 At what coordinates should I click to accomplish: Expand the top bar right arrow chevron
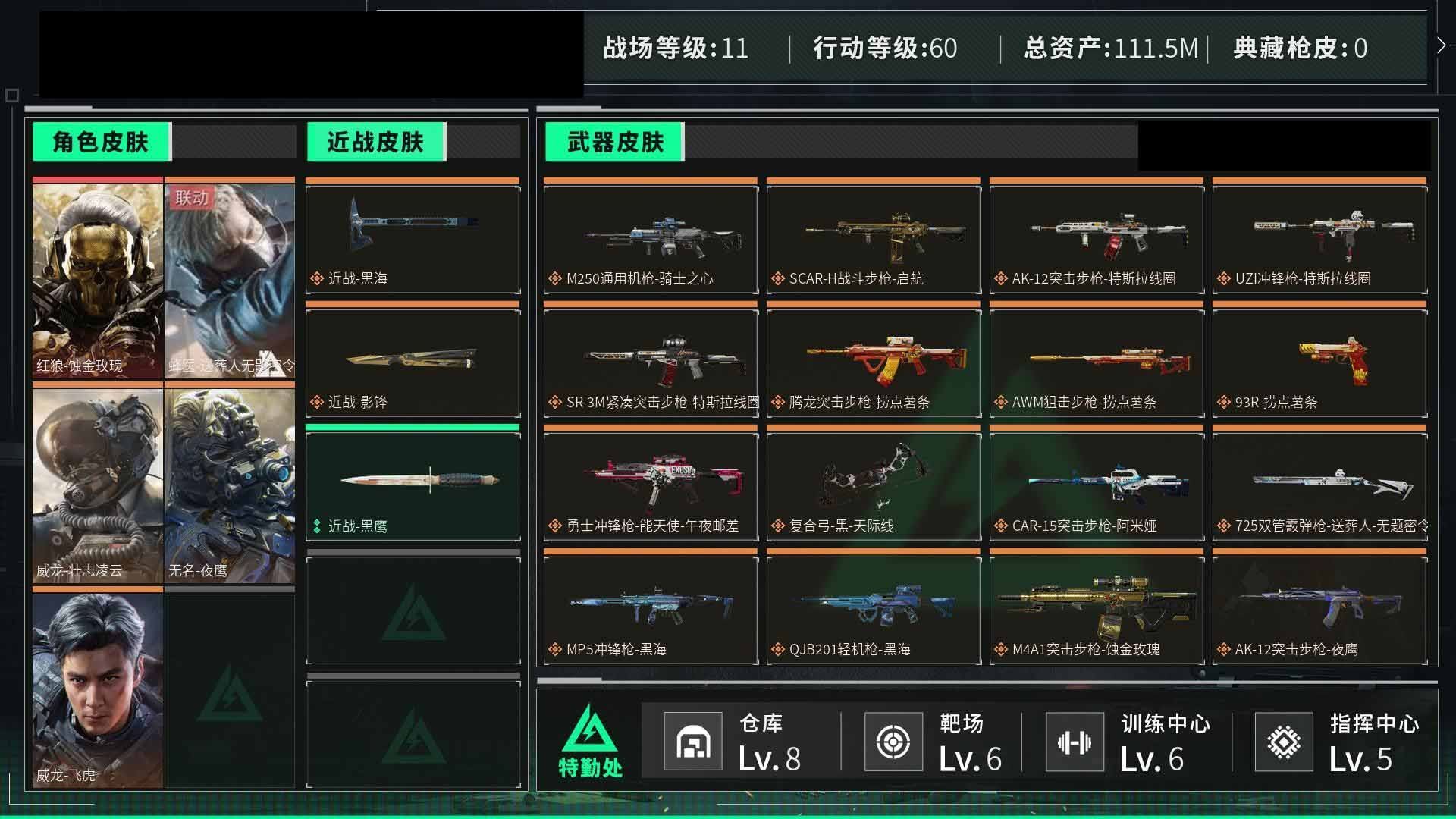point(1442,45)
